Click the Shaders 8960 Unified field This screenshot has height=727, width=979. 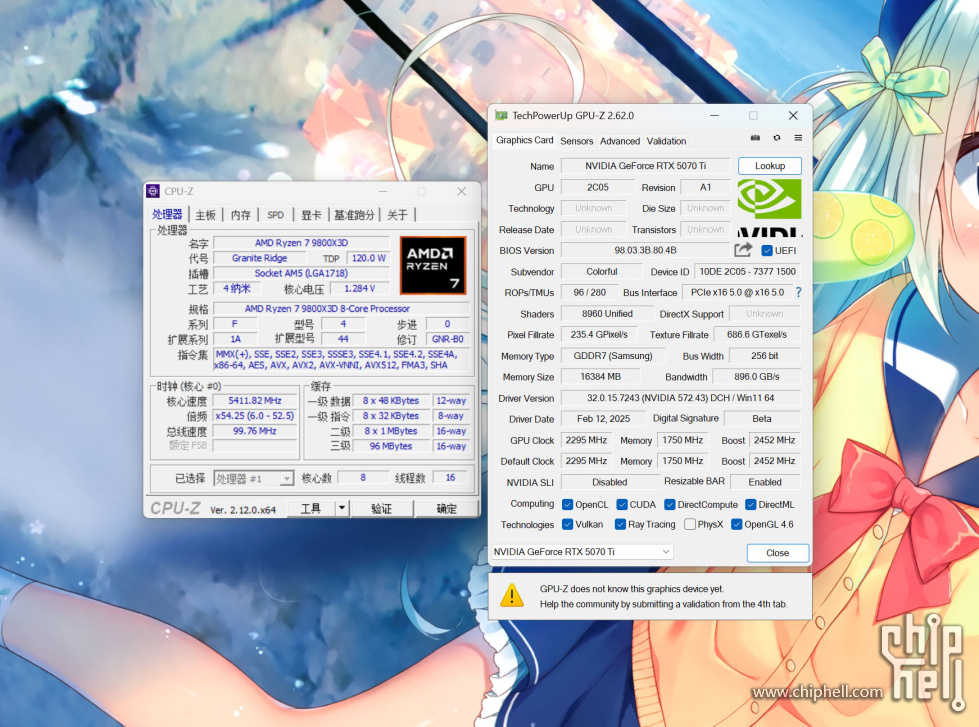(607, 314)
